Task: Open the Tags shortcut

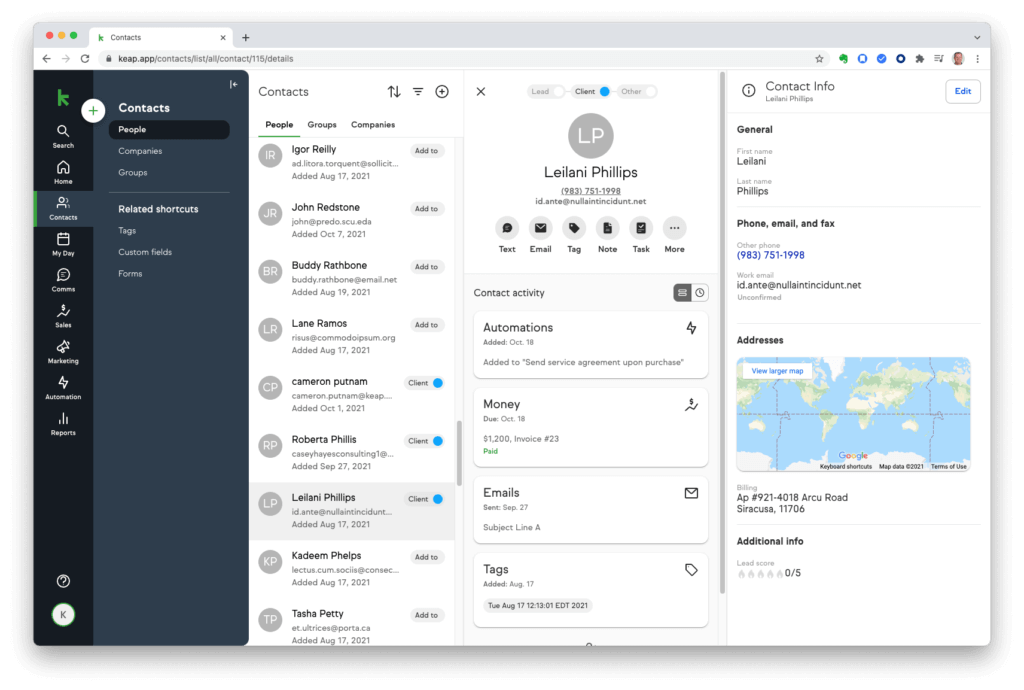Action: coord(127,230)
